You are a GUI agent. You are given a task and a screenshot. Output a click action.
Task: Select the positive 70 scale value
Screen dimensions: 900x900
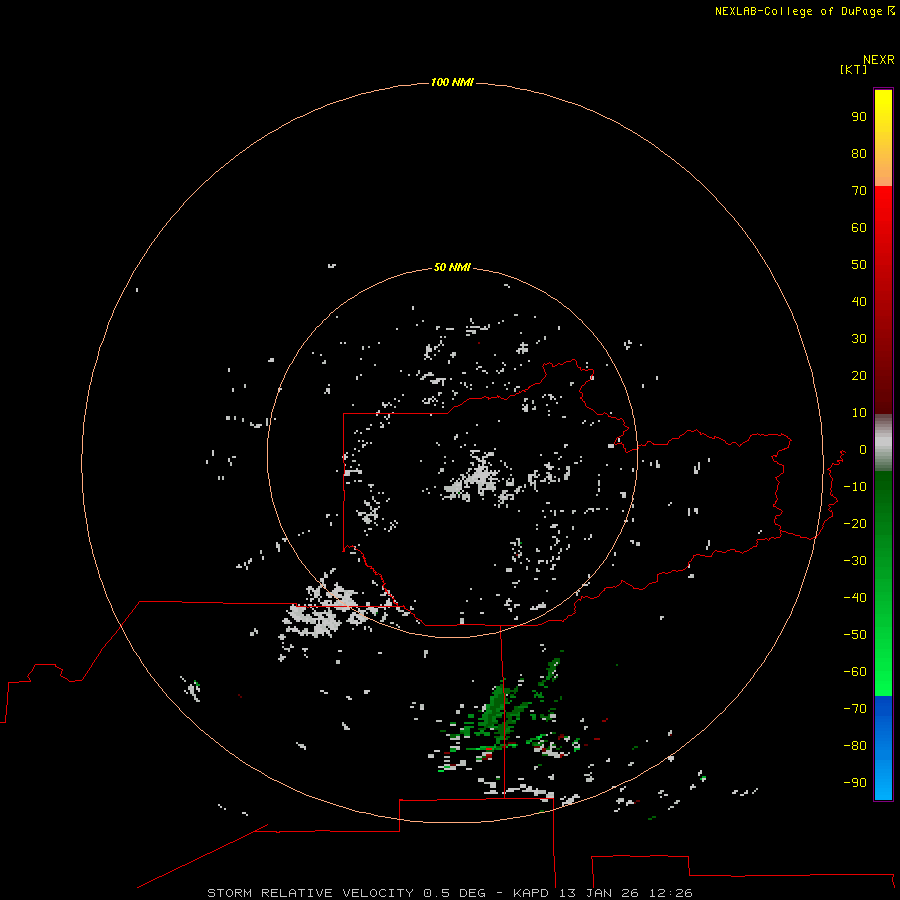click(x=859, y=191)
